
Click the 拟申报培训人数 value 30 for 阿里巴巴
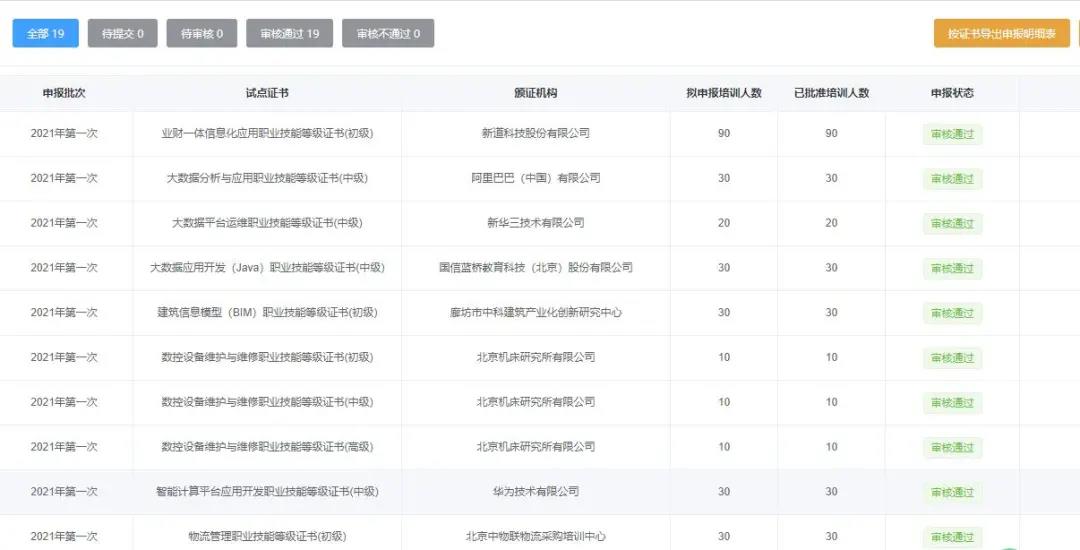724,178
